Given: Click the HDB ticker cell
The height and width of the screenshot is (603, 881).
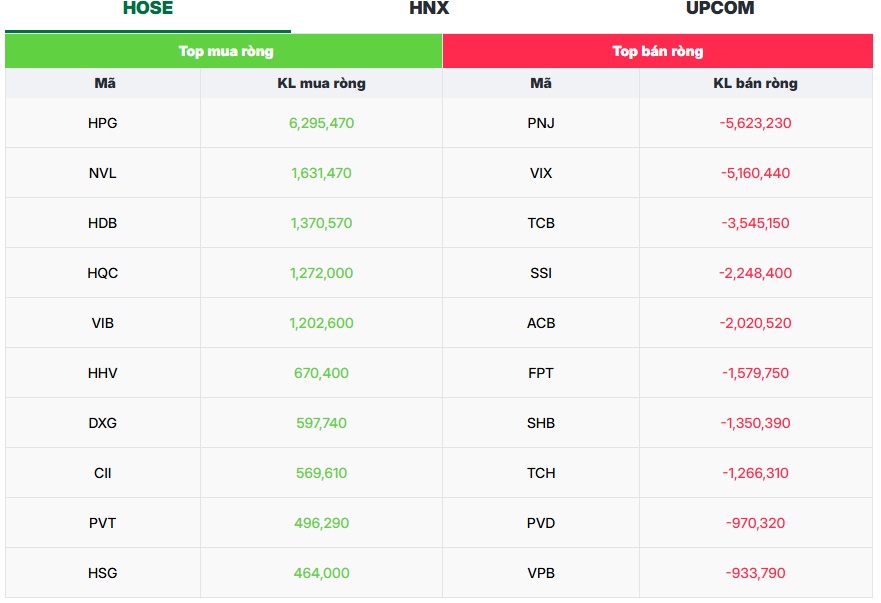Looking at the screenshot, I should [103, 223].
